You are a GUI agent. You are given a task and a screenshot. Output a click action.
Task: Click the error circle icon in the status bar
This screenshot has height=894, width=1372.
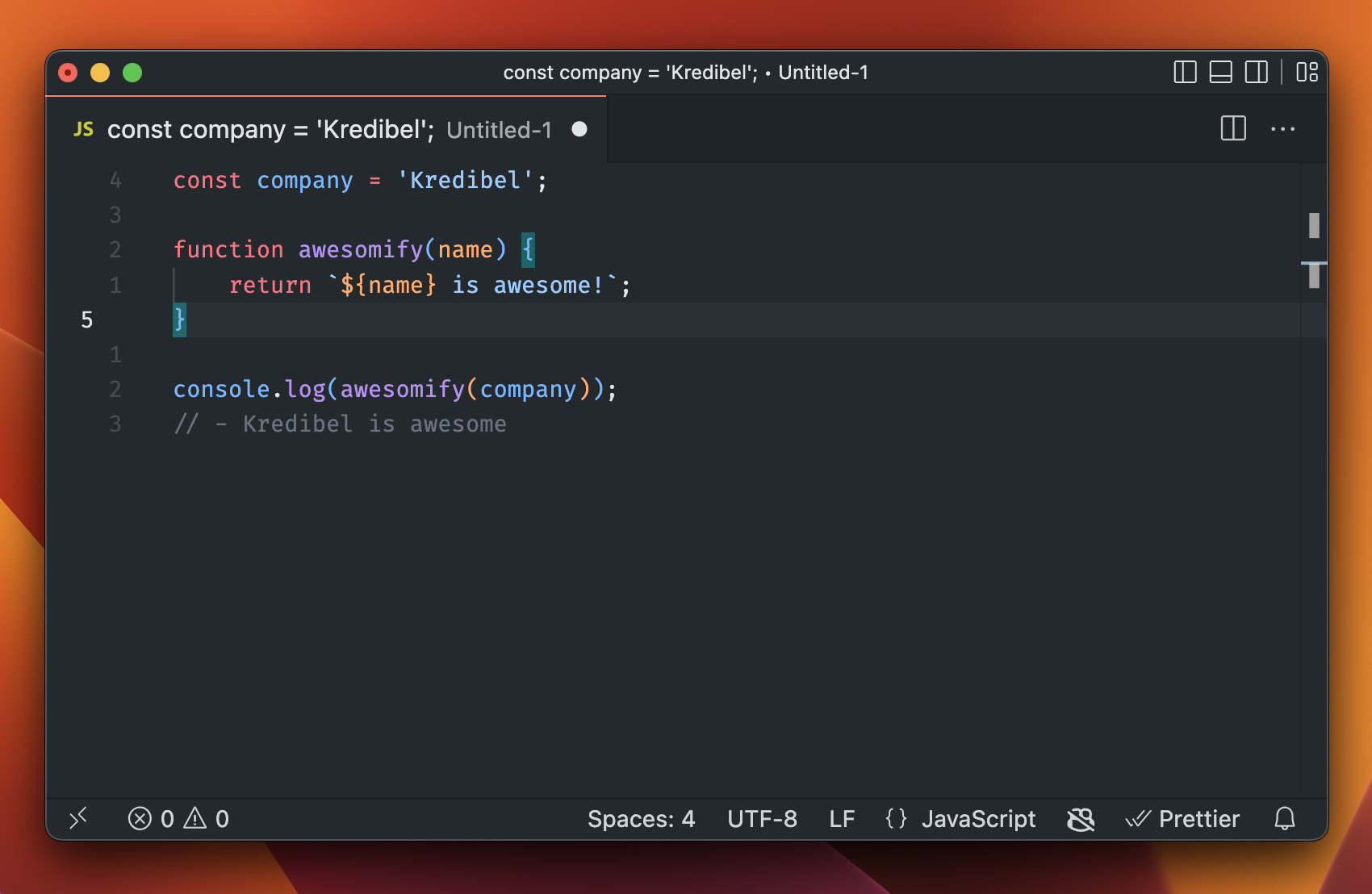tap(141, 818)
